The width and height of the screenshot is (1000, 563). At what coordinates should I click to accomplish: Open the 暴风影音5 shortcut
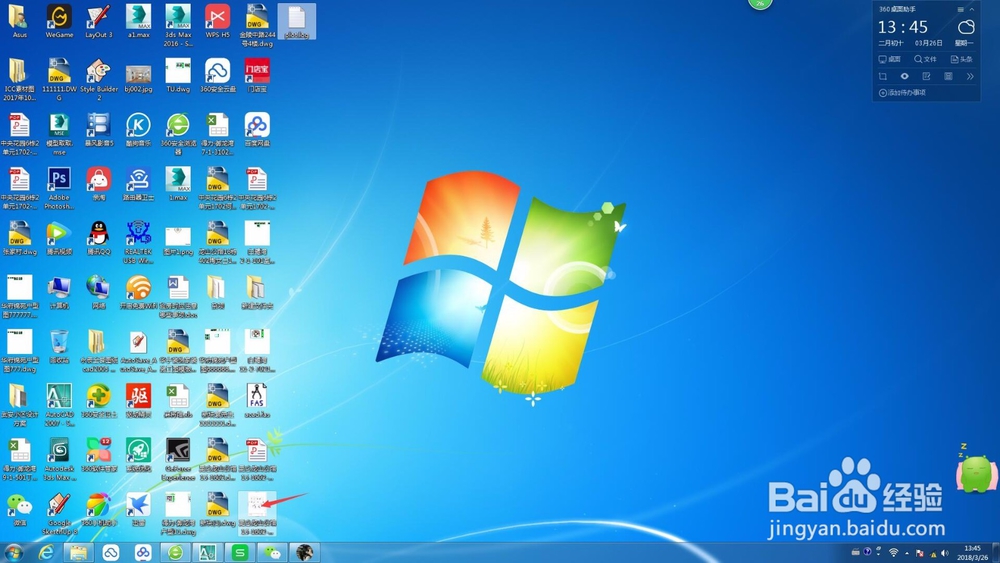coord(99,129)
